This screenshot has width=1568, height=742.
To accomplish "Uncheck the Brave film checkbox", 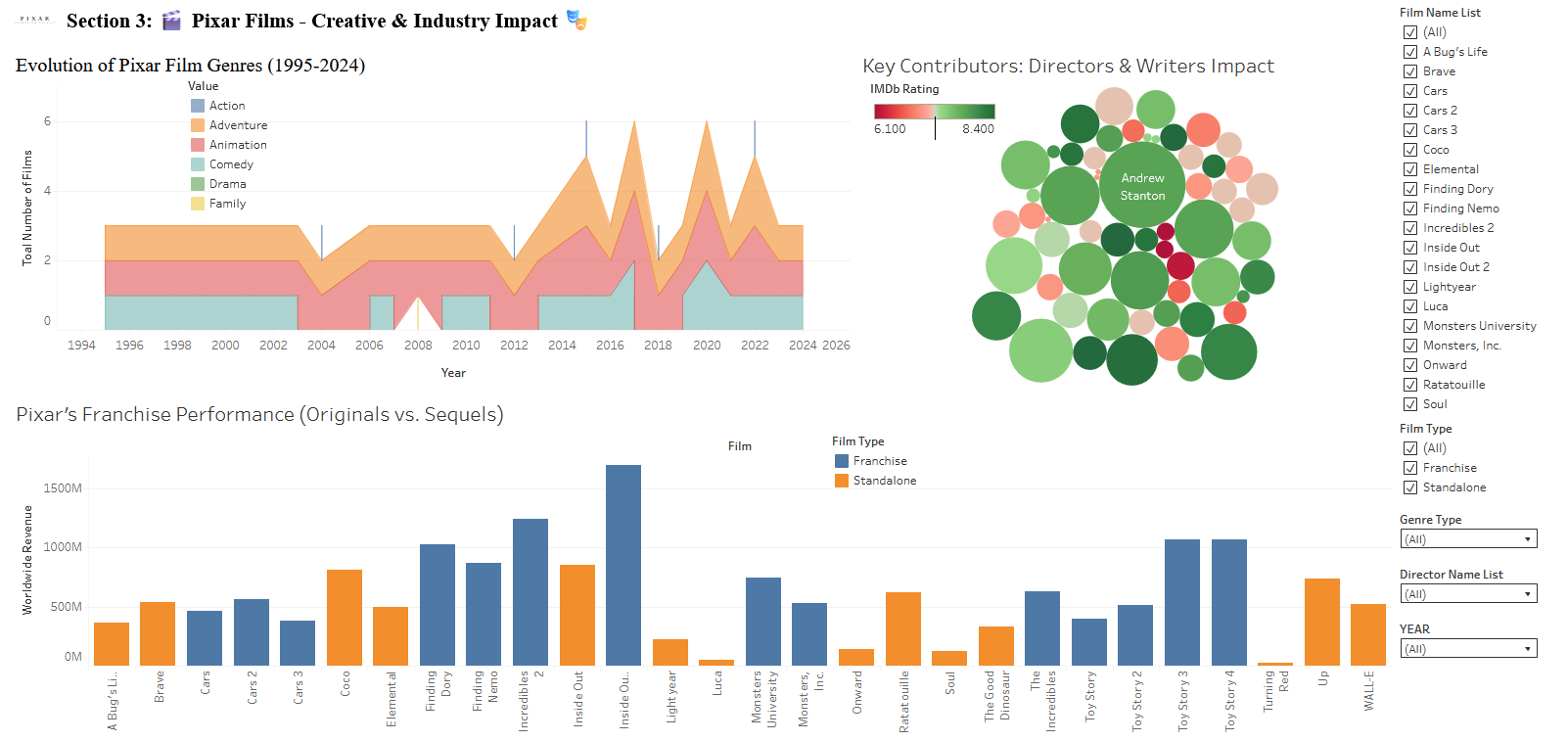I will click(x=1410, y=71).
